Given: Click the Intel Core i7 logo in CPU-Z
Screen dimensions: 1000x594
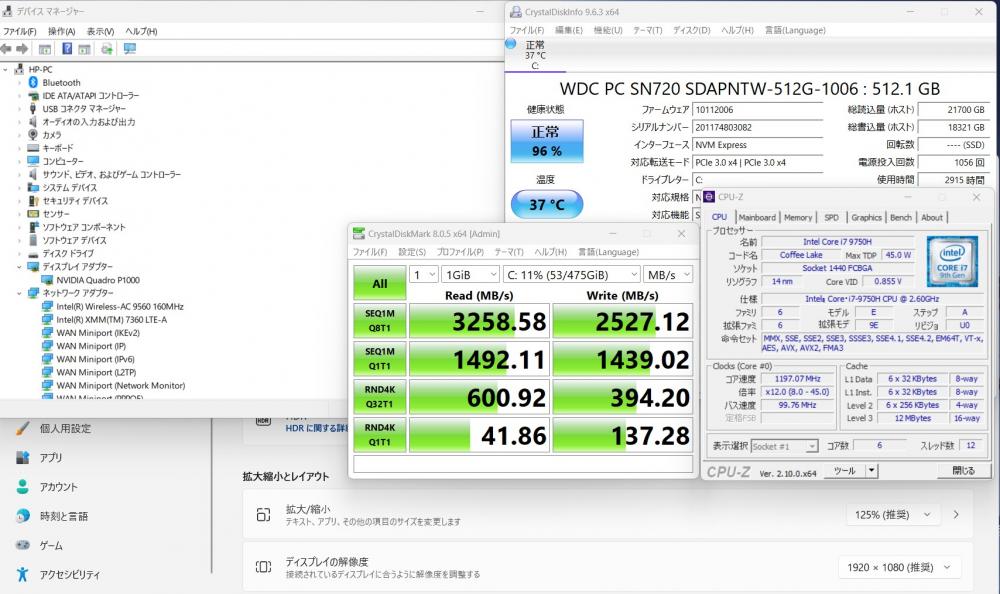Looking at the screenshot, I should click(952, 261).
